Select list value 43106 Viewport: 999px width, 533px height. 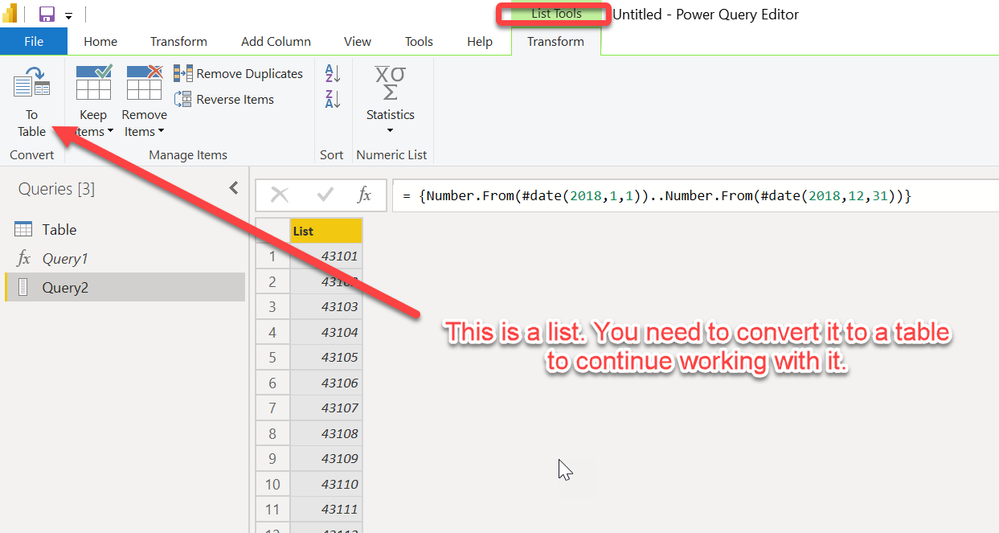(326, 383)
